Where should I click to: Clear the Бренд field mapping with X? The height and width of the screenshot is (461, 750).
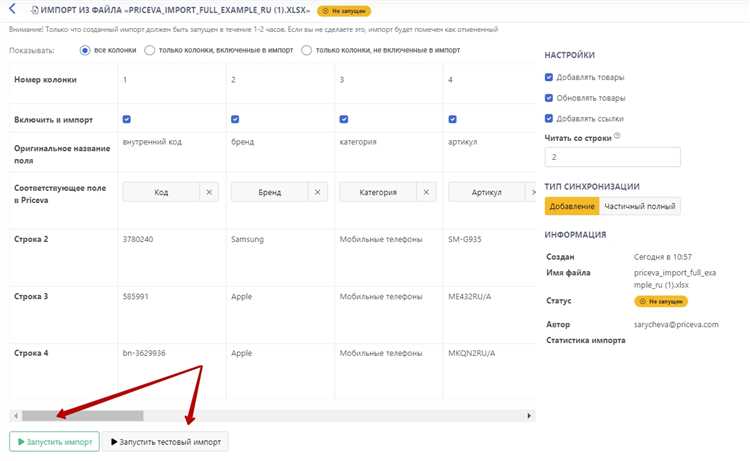tap(318, 192)
